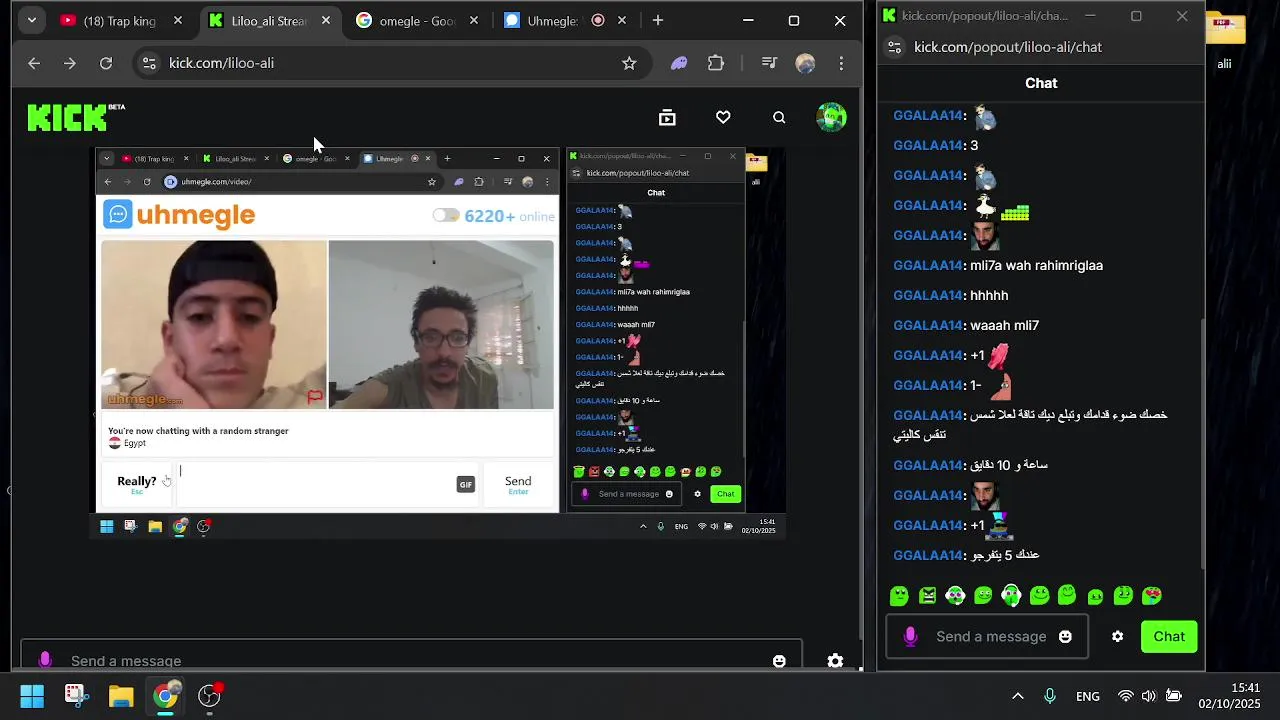Open the Kick user account avatar

coord(831,117)
